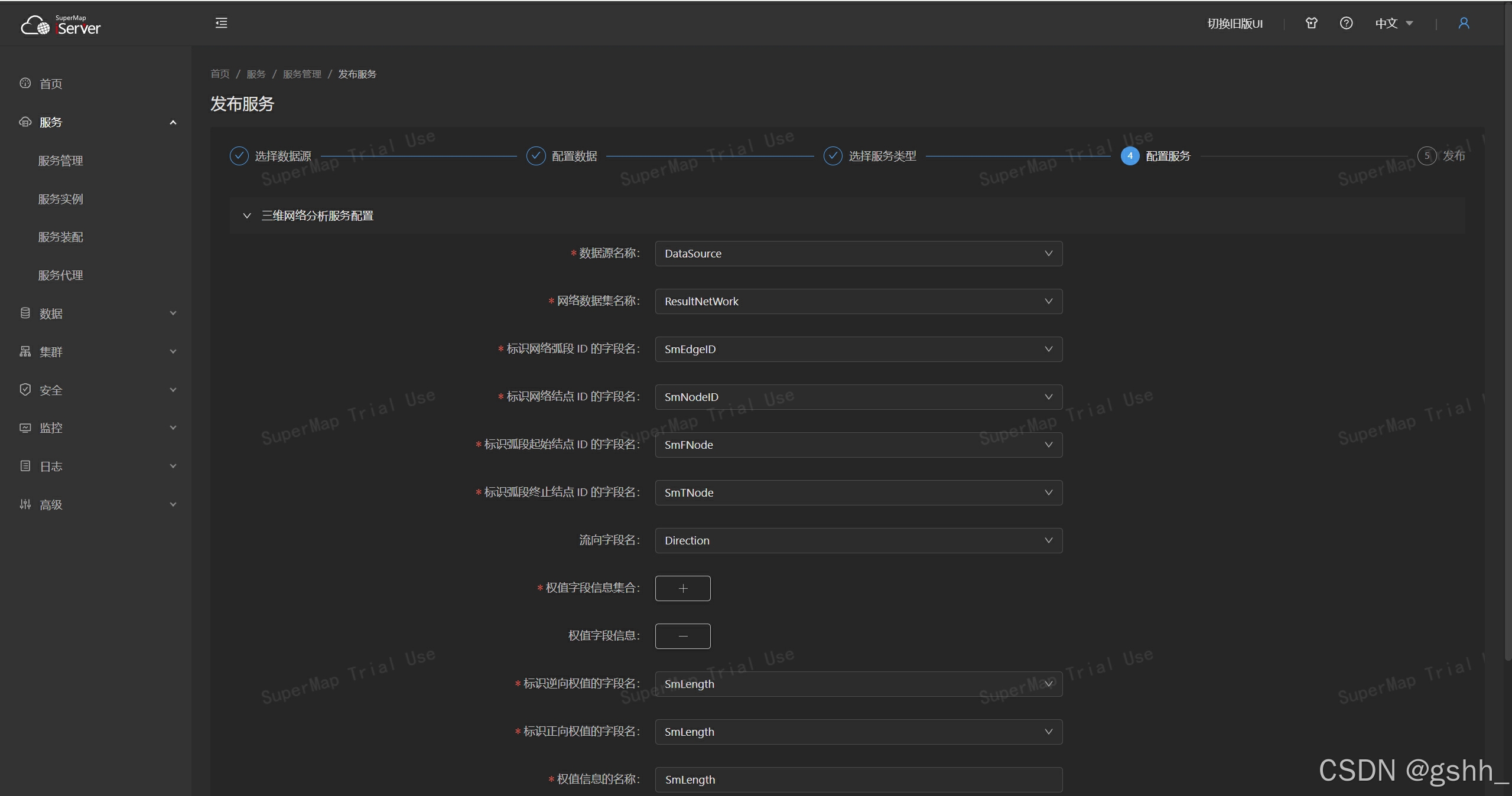Go to 首页 in the sidebar
The width and height of the screenshot is (1512, 796).
click(50, 84)
